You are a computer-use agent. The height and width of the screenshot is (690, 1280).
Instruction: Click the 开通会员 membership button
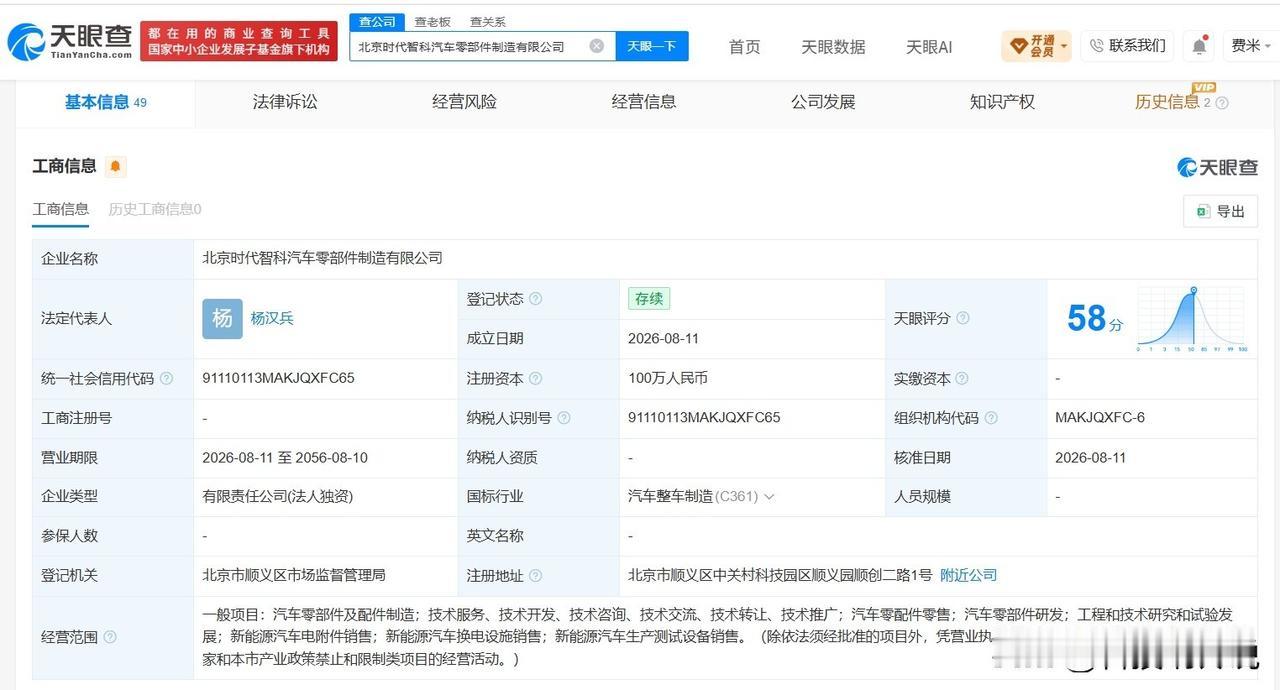[1036, 46]
